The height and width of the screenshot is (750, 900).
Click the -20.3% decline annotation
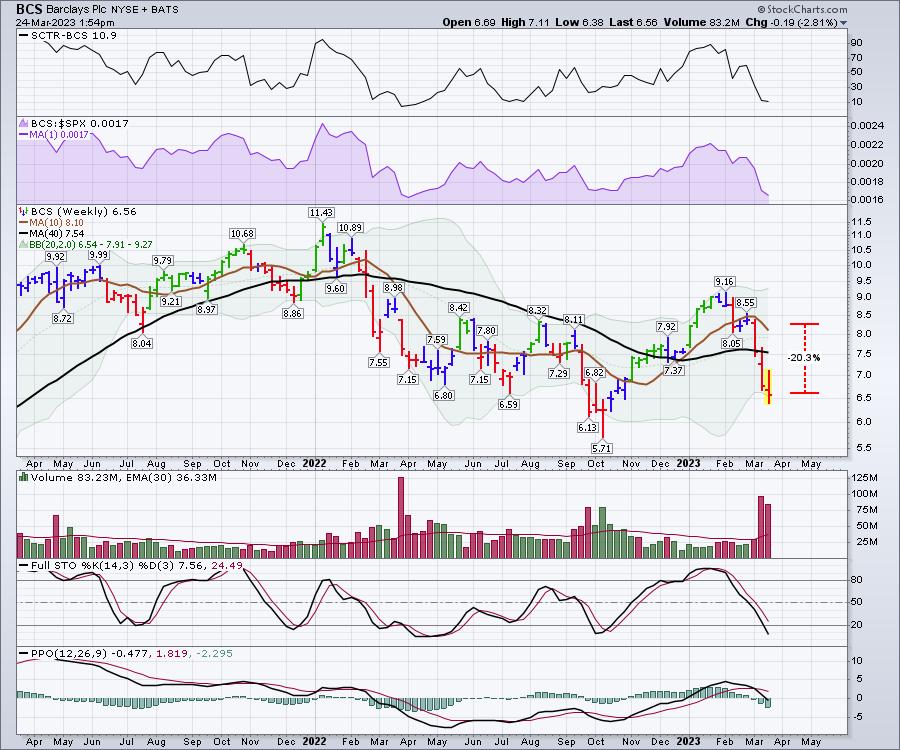coord(804,357)
